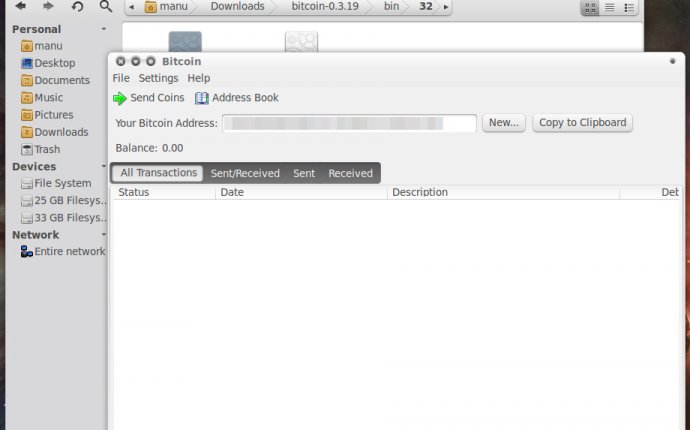Image resolution: width=690 pixels, height=430 pixels.
Task: Collapse the Devices sidebar section
Action: [x=104, y=166]
